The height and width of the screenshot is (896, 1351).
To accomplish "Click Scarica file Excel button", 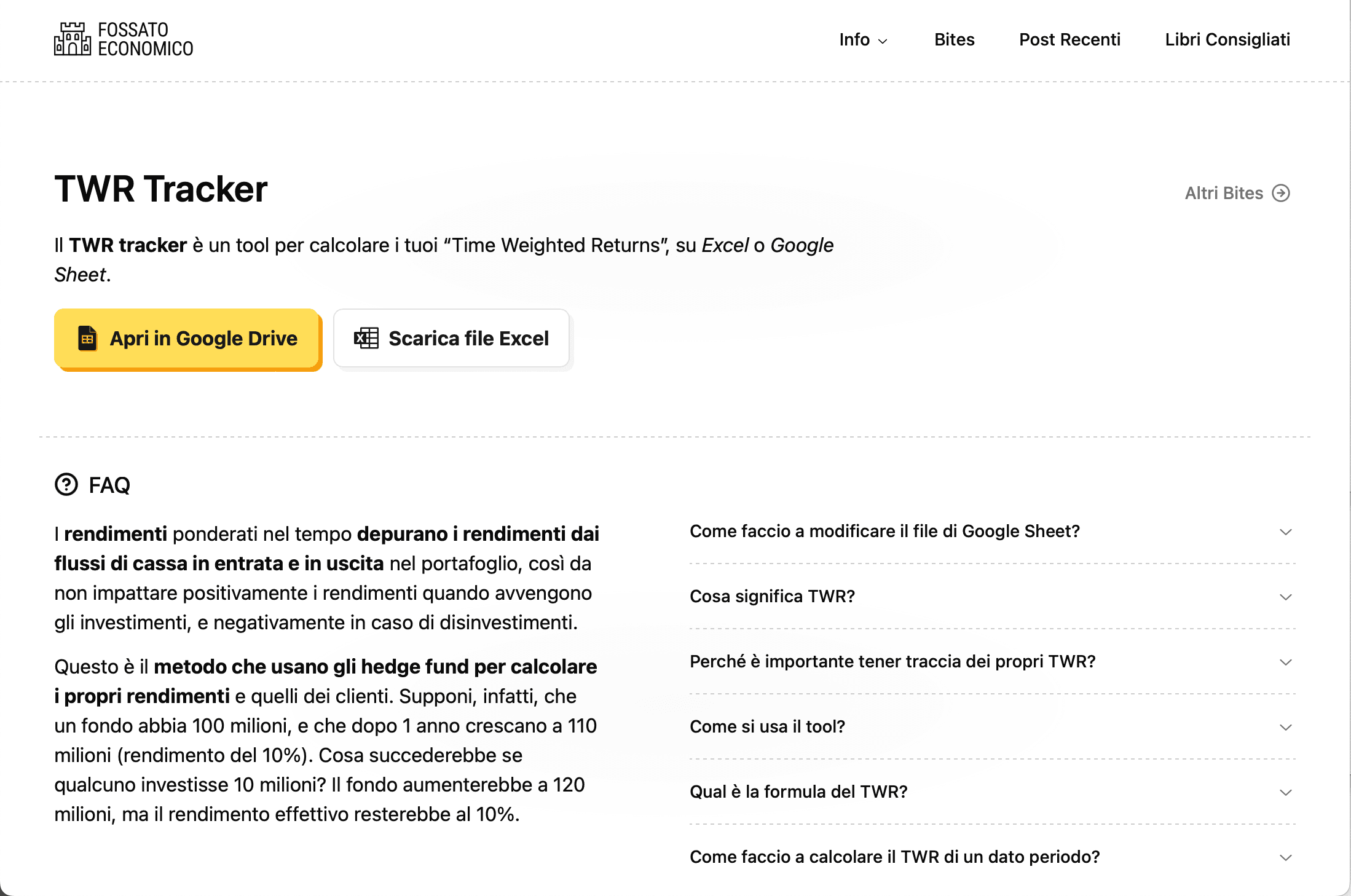I will 451,338.
